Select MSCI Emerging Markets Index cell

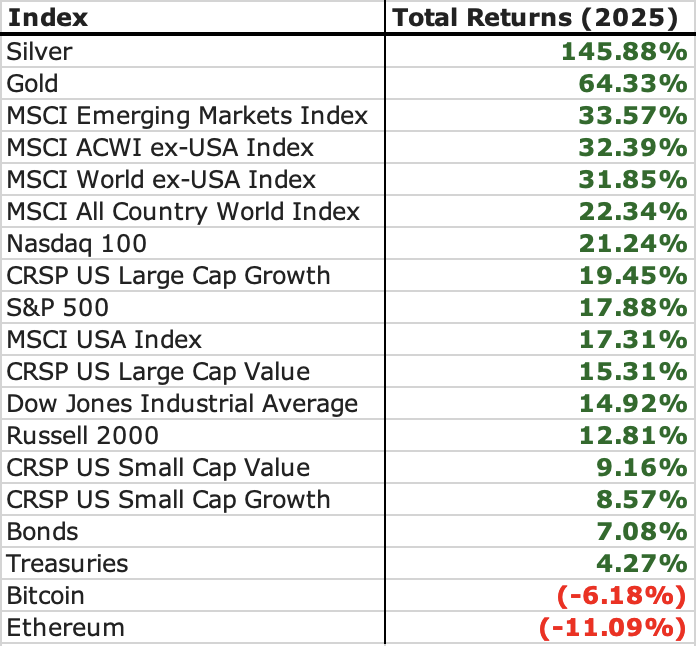coord(187,116)
